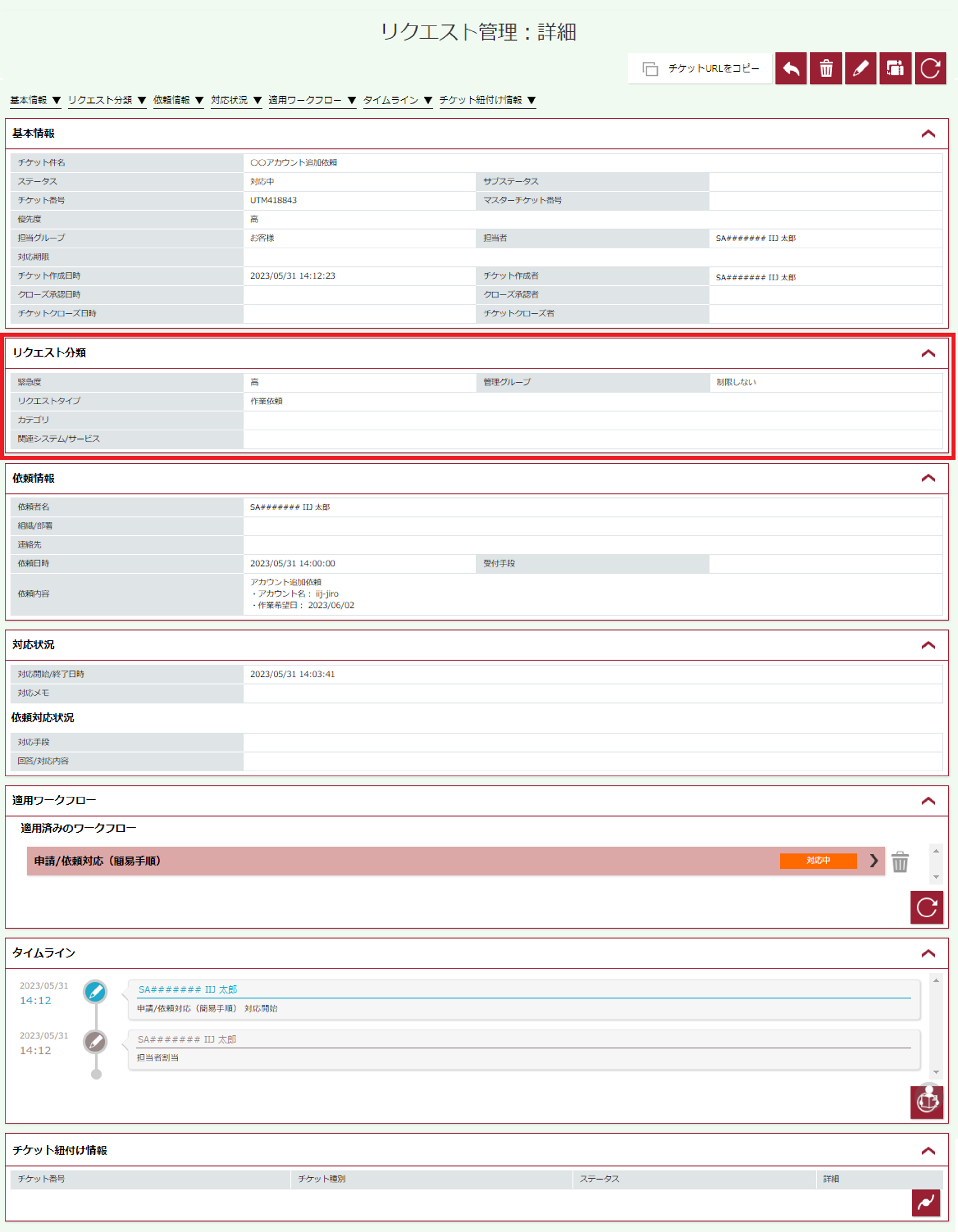
Task: Click the timeline add-comment icon button
Action: click(x=927, y=1102)
